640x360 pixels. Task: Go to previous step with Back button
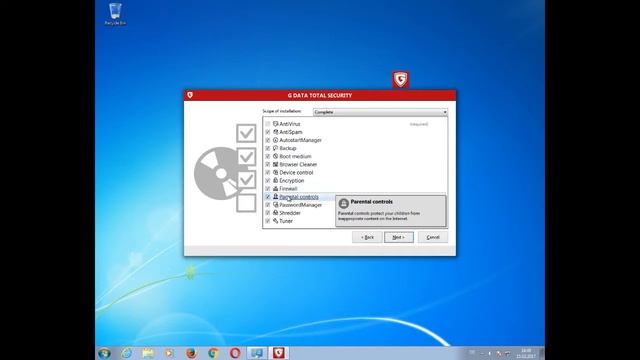(367, 237)
